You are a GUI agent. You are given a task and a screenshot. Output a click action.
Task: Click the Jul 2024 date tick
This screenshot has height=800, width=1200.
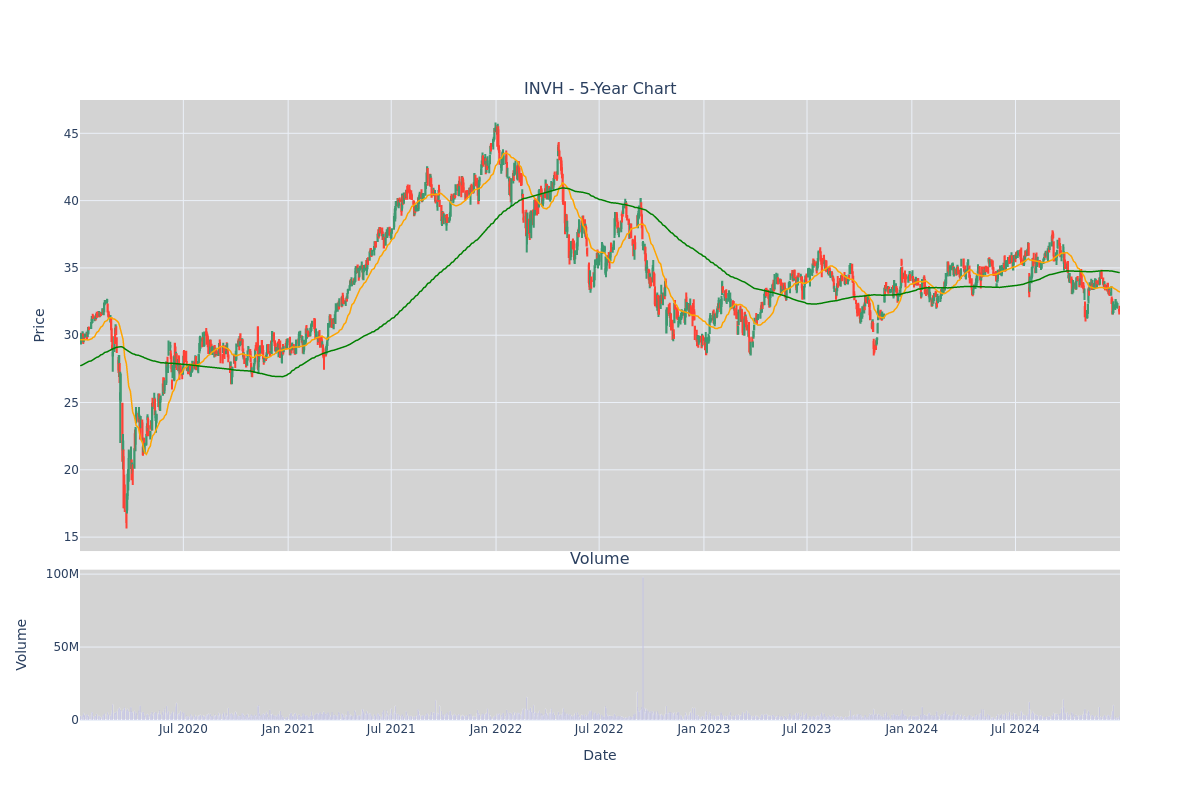[1015, 729]
